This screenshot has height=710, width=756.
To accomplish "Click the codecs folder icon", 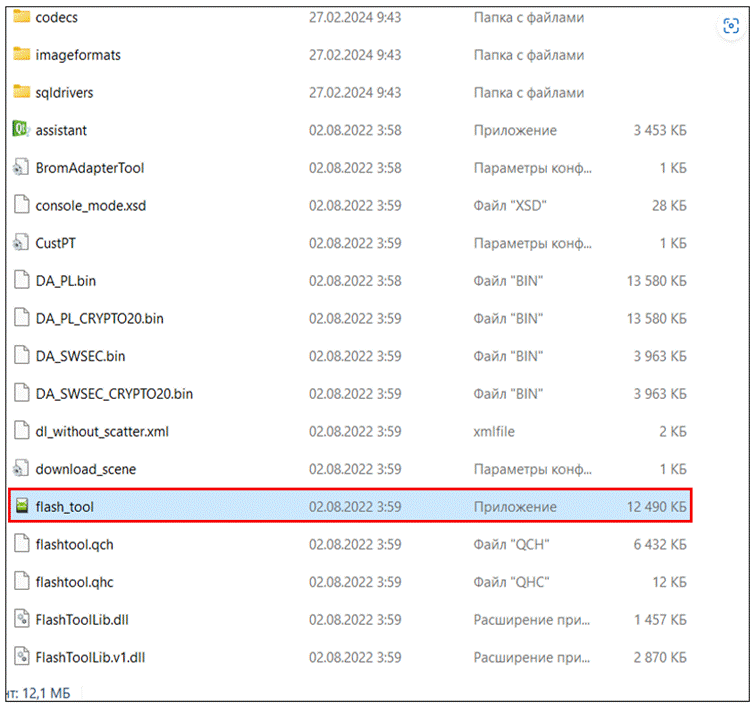I will click(x=21, y=16).
